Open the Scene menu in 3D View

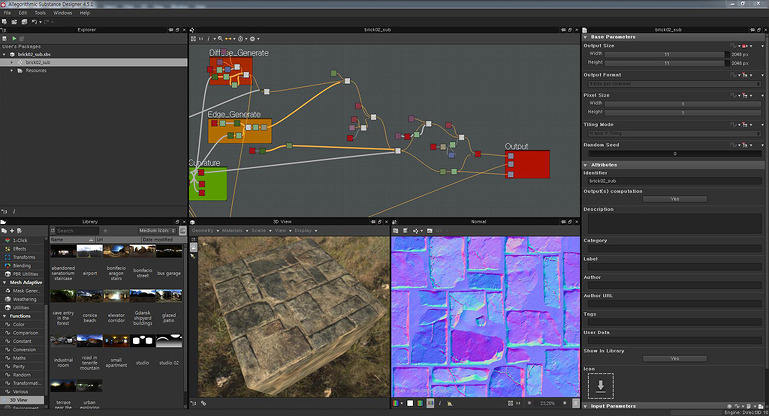[x=258, y=231]
